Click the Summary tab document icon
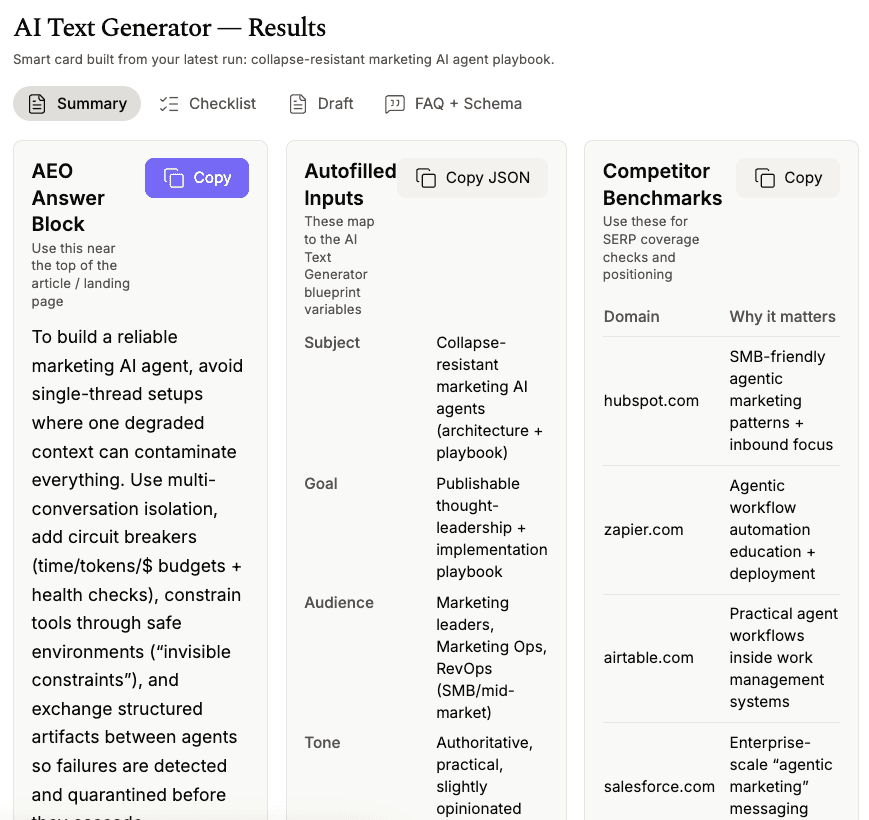869x820 pixels. tap(37, 104)
